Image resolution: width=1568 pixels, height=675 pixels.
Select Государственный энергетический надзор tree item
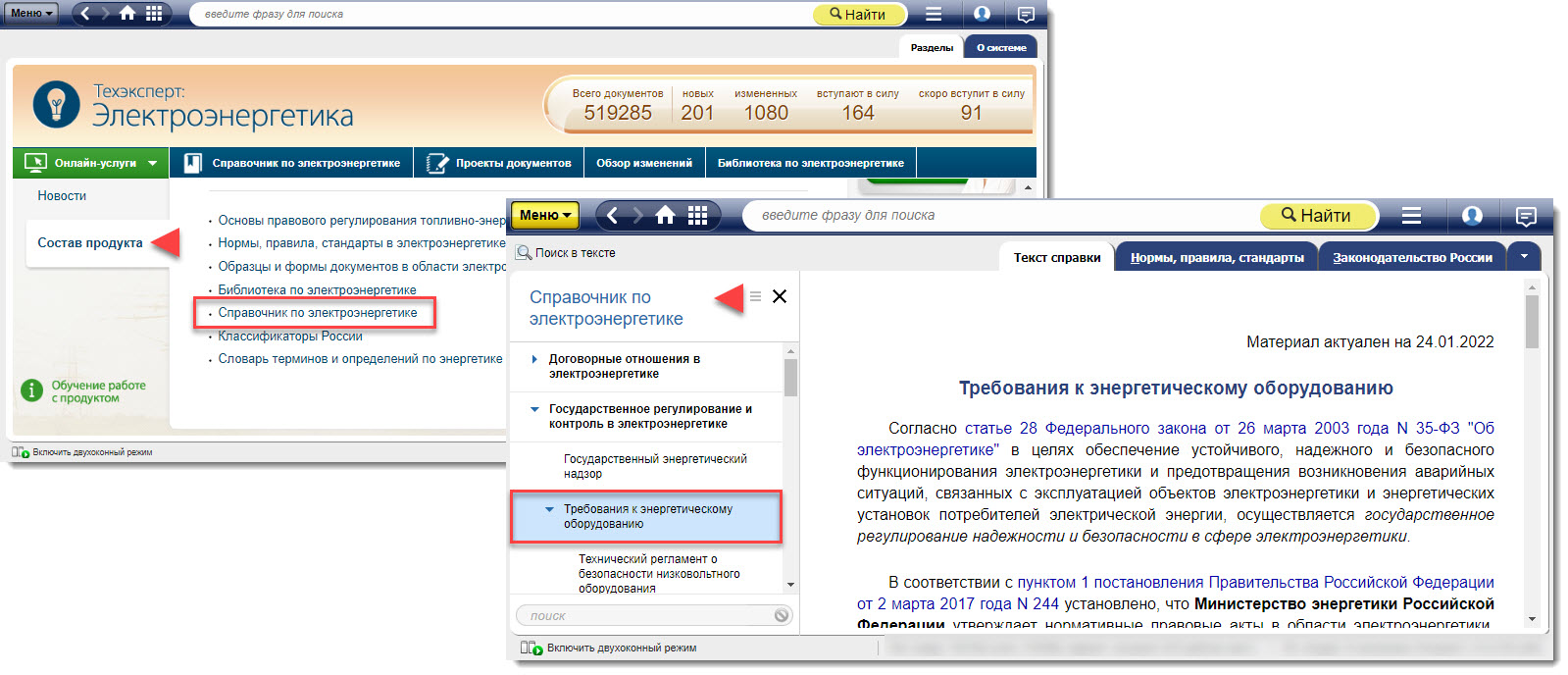tap(655, 466)
